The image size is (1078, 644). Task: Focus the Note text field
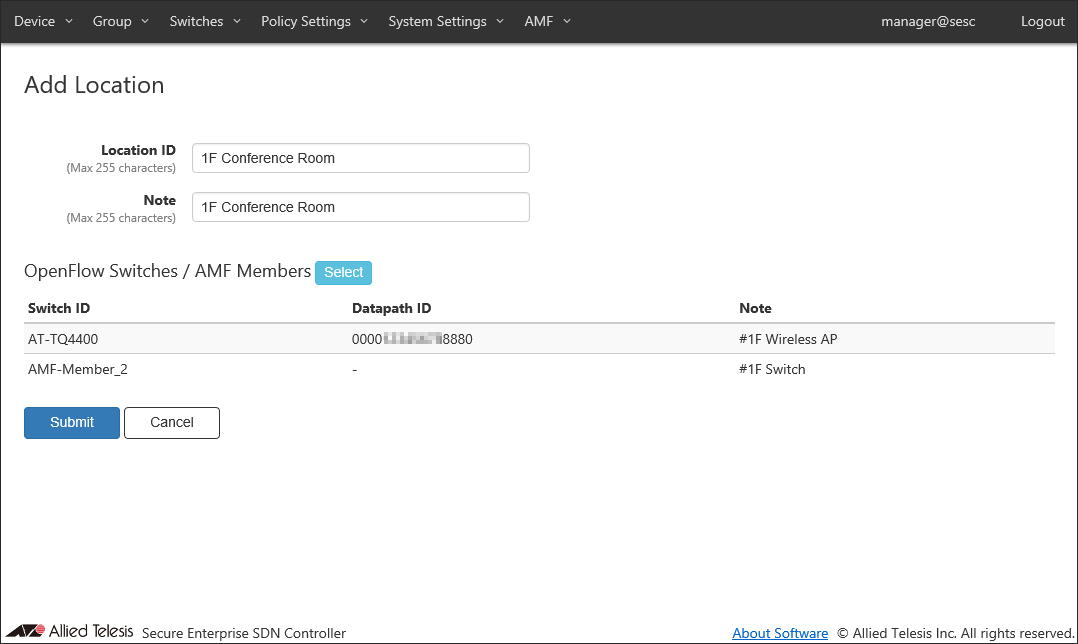click(x=360, y=207)
